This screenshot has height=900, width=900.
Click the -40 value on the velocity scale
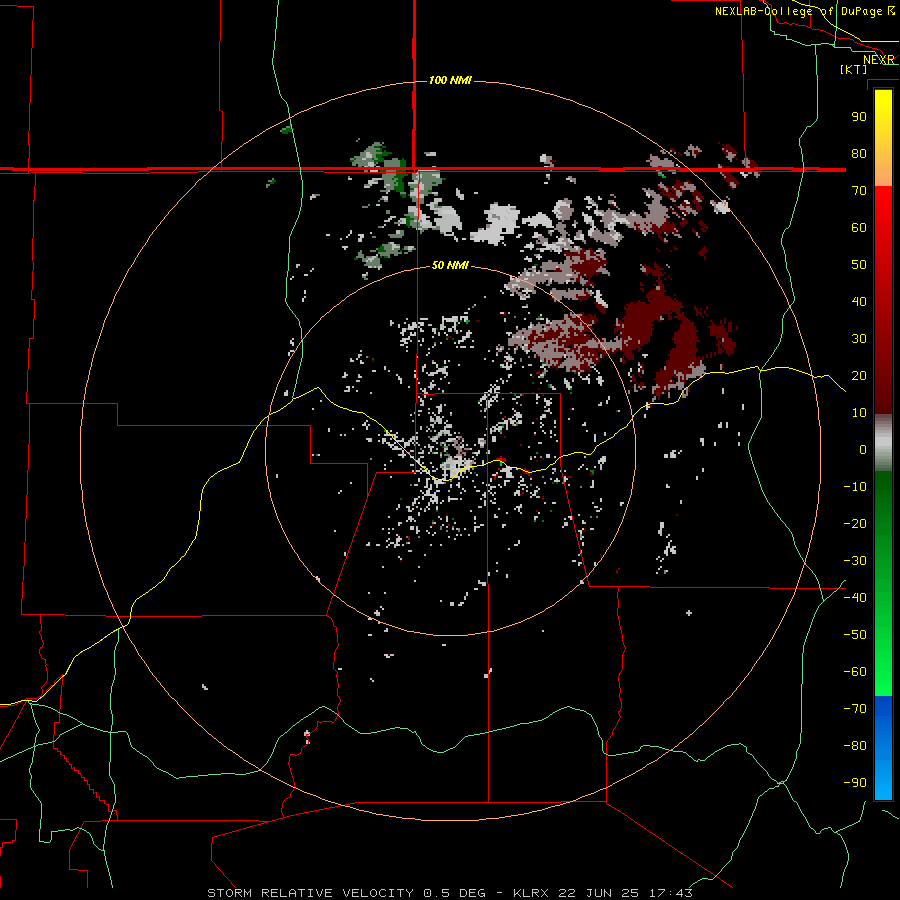click(855, 598)
